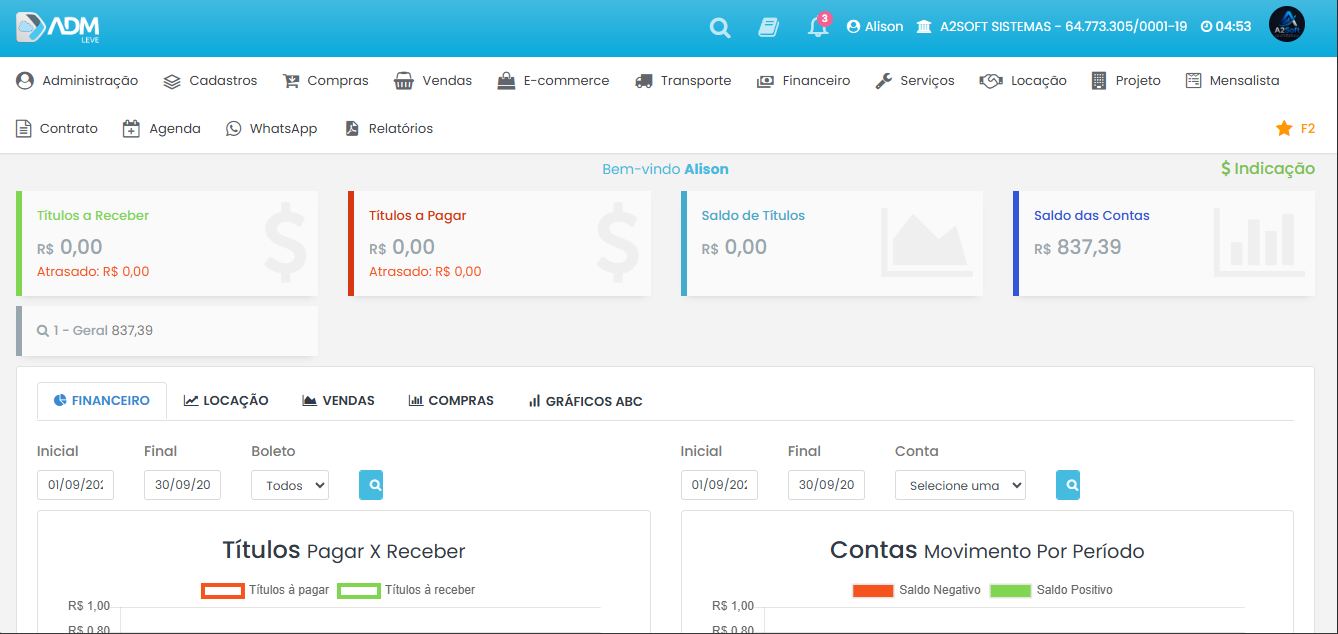Viewport: 1338px width, 634px height.
Task: Open the Relatórios menu
Action: (389, 129)
